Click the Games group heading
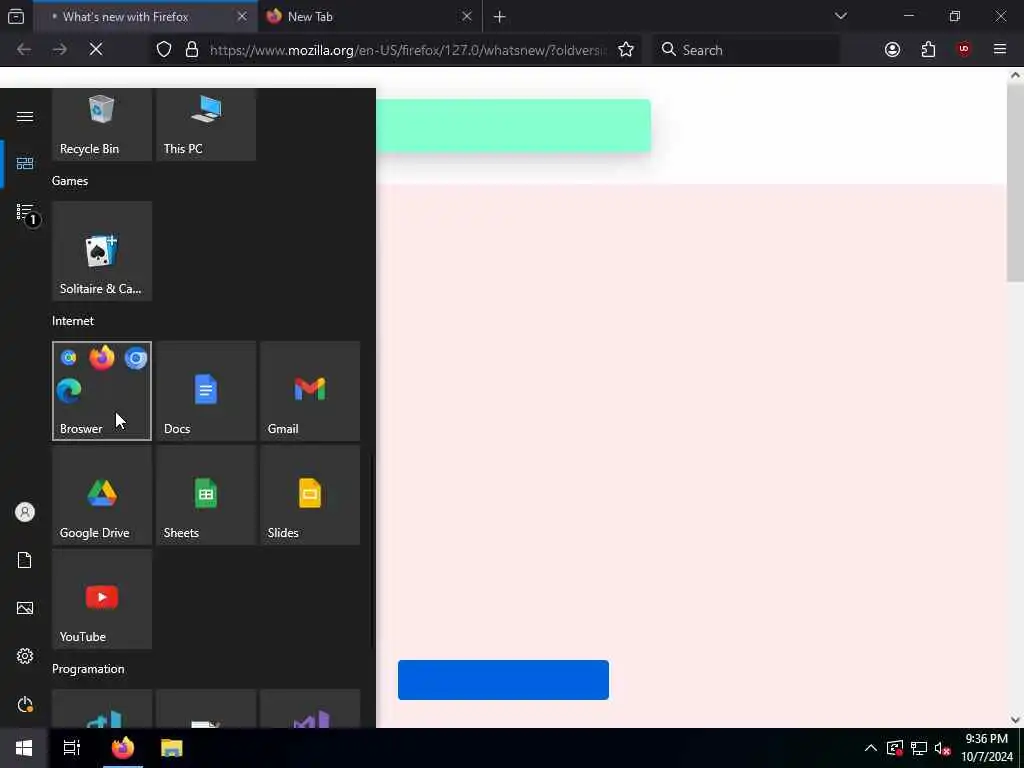 click(70, 181)
